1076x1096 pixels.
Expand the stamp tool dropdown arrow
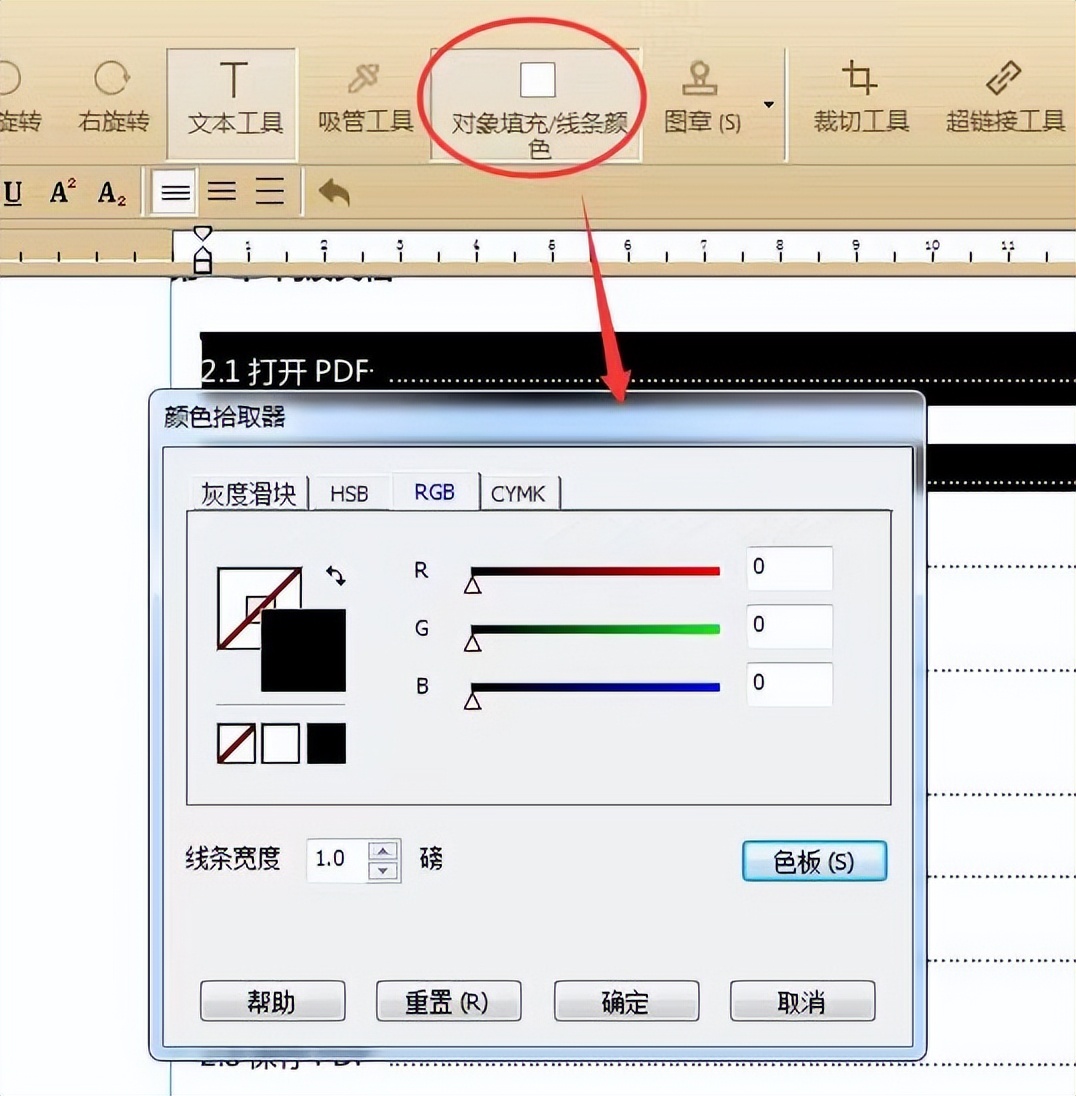768,105
